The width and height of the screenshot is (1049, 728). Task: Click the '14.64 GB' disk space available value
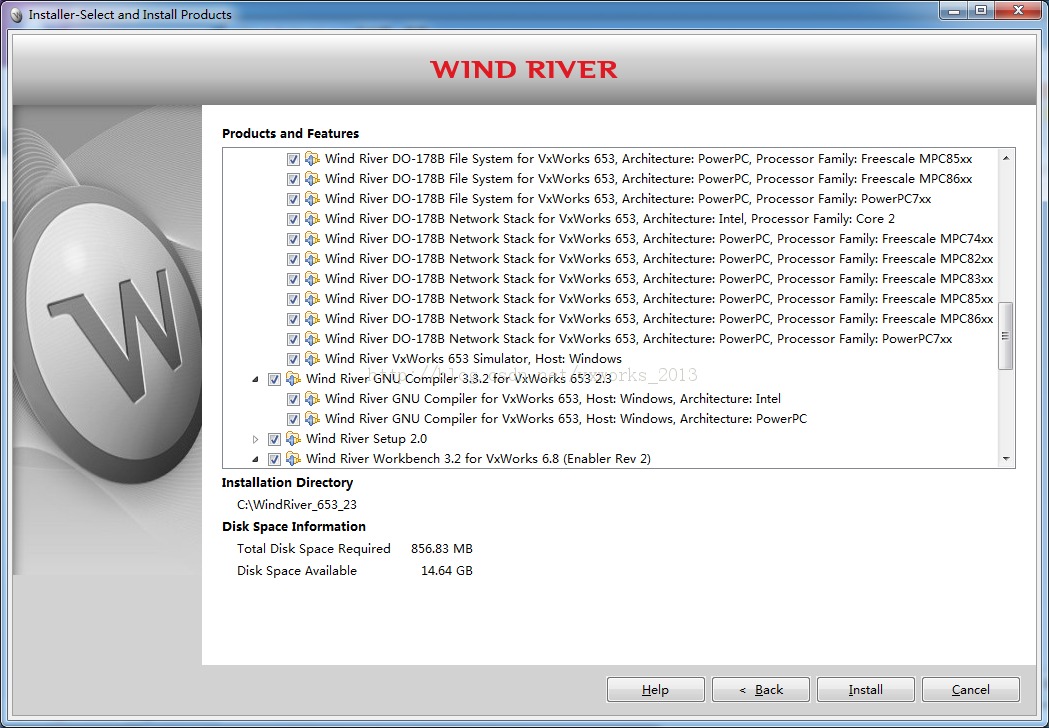[x=446, y=571]
